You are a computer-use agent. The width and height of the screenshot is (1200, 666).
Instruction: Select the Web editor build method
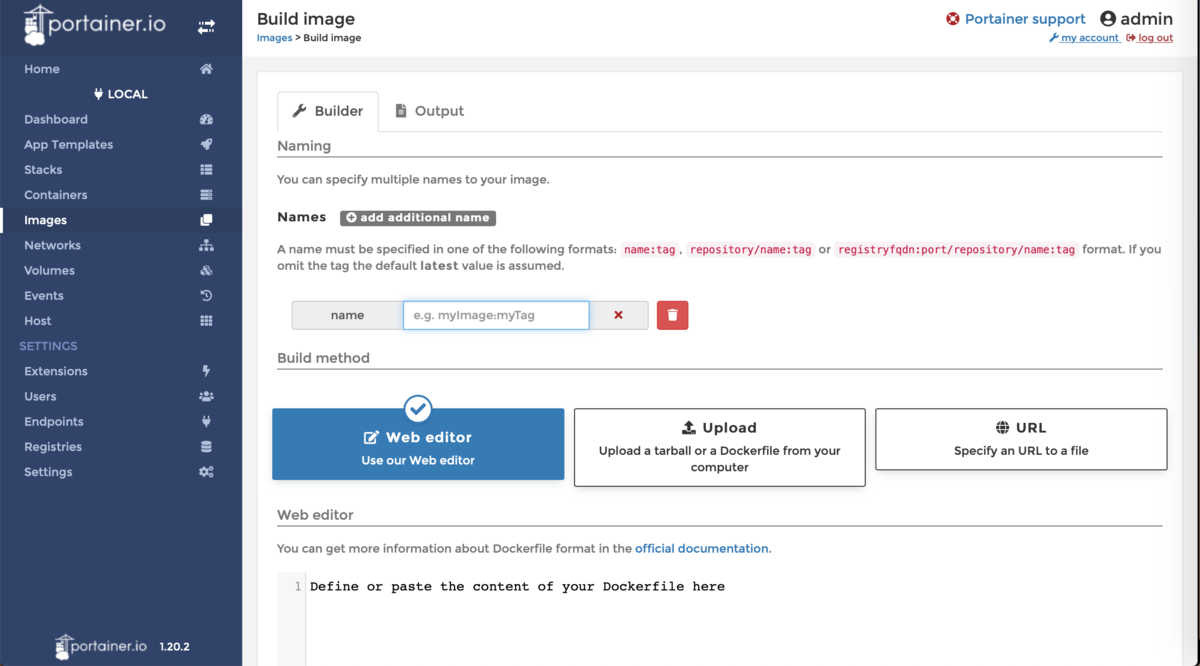tap(418, 445)
